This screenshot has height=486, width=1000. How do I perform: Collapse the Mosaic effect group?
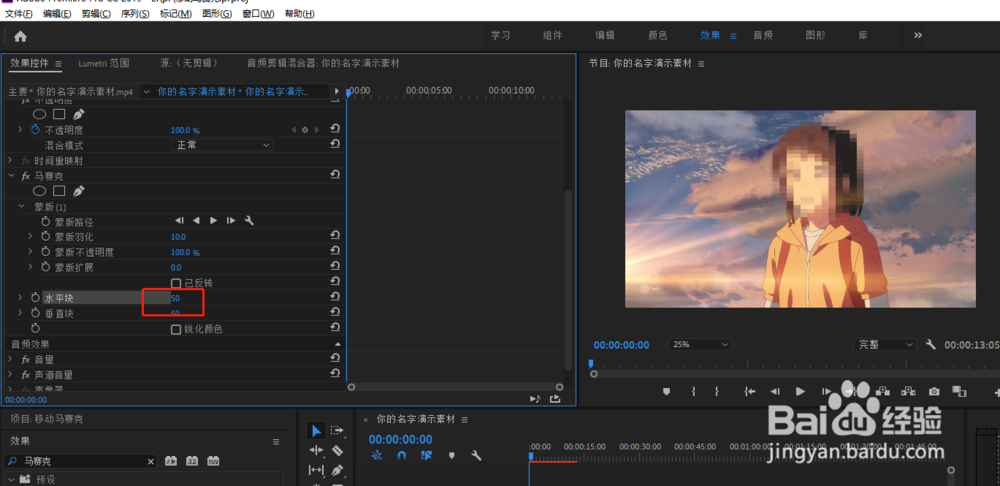(10, 175)
